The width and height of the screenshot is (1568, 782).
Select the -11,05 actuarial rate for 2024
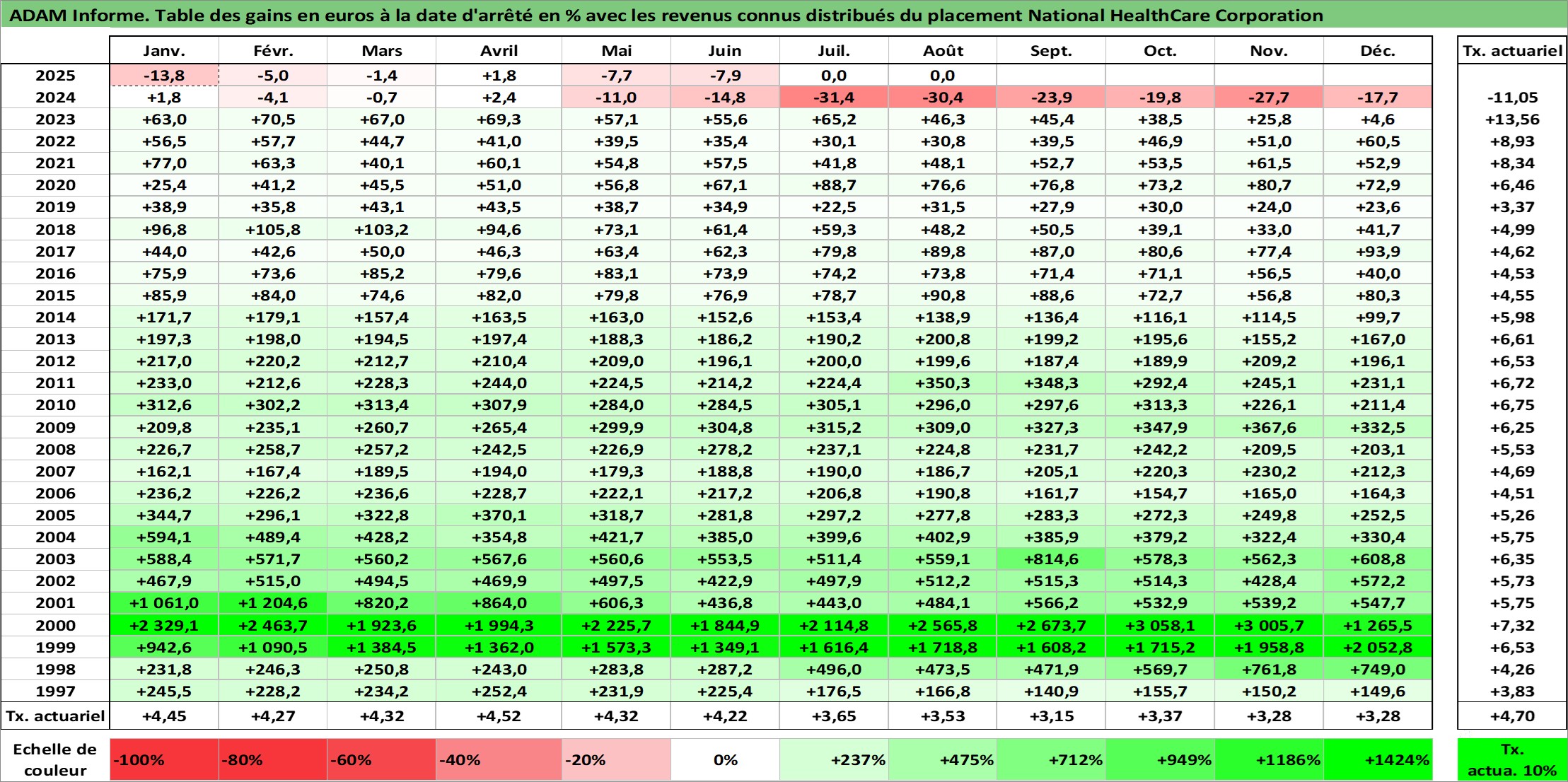pyautogui.click(x=1512, y=98)
